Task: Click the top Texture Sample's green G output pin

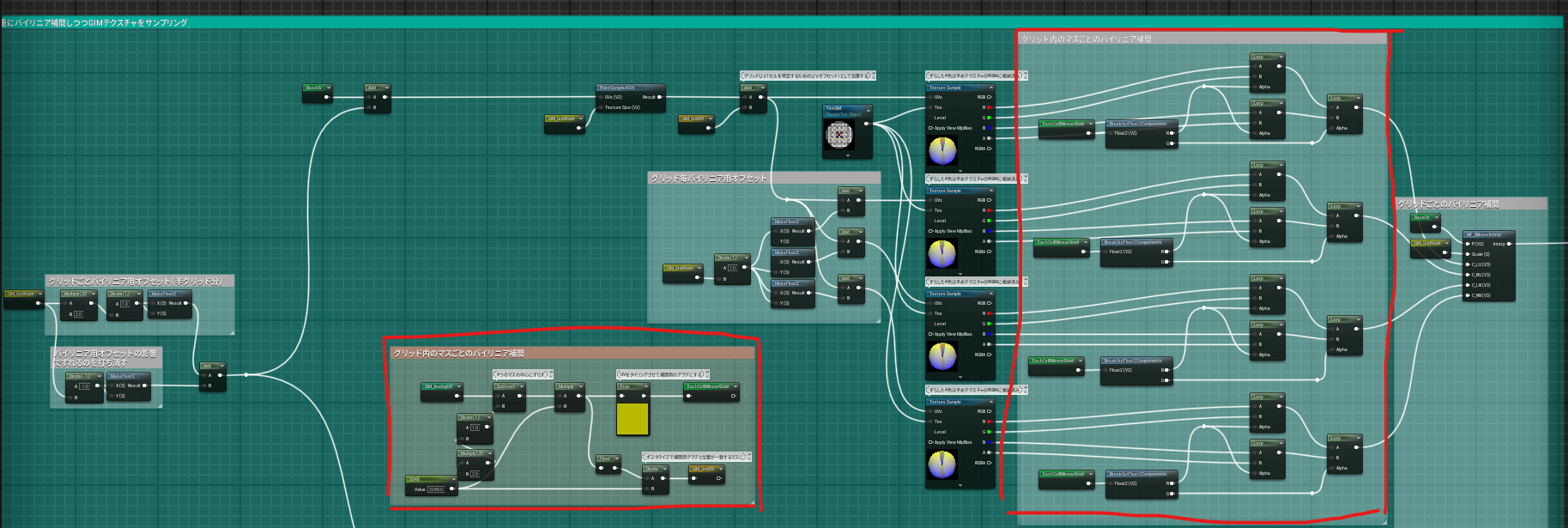Action: click(989, 118)
